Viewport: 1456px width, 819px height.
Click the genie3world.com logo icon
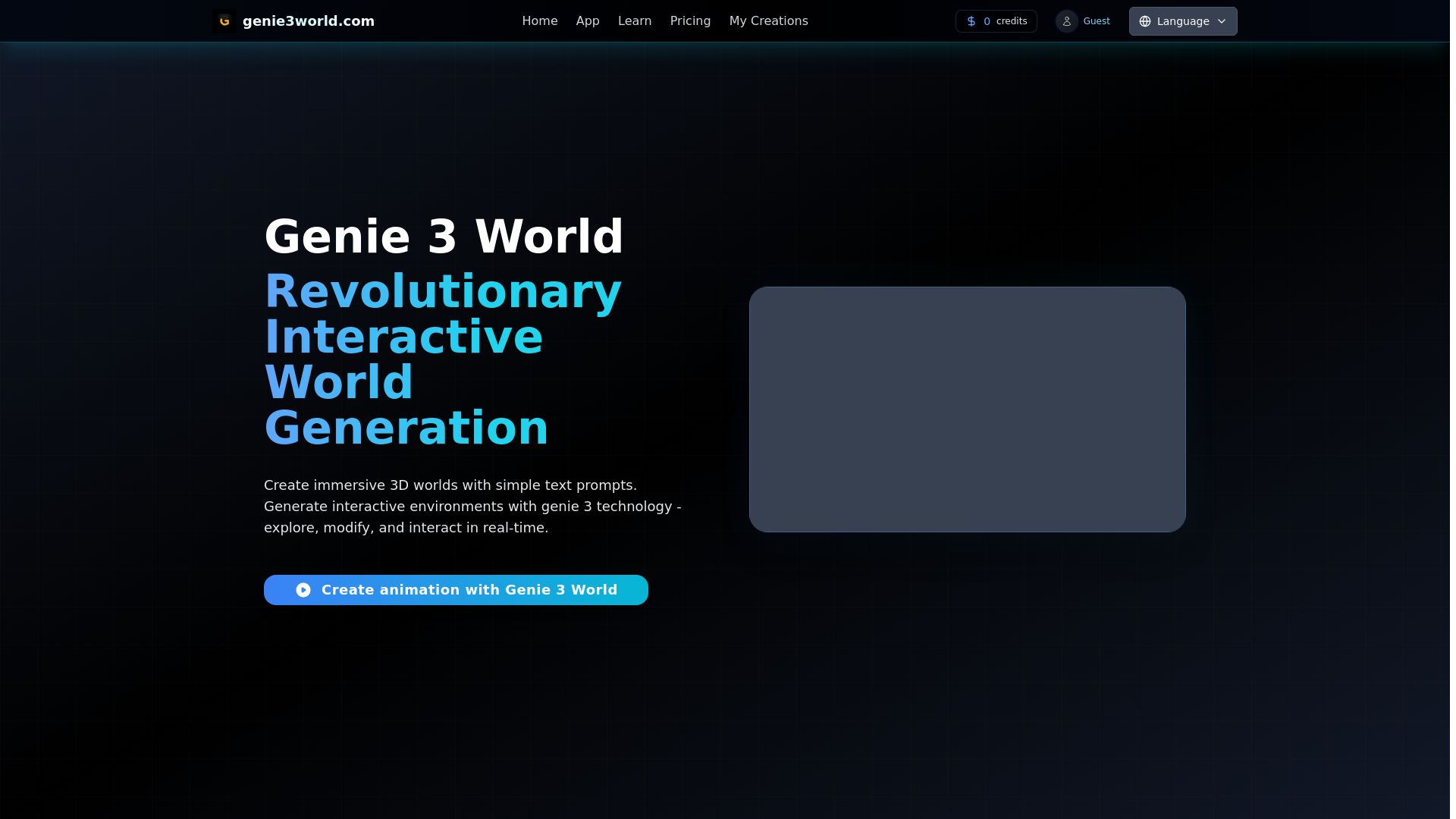224,20
